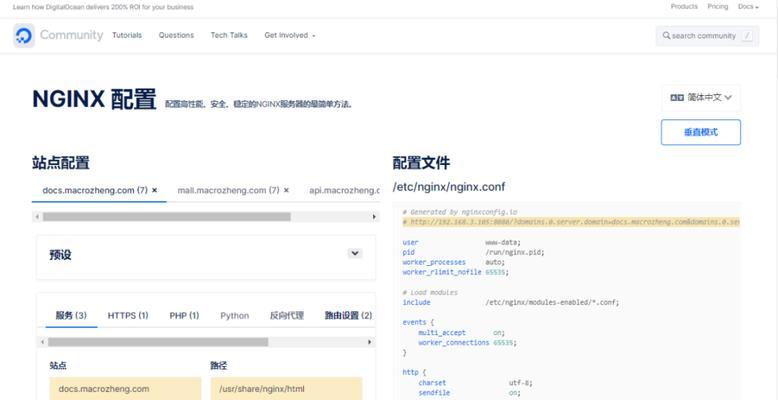Screen dimensions: 778x400
Task: Switch to the Python tab
Action: click(235, 316)
